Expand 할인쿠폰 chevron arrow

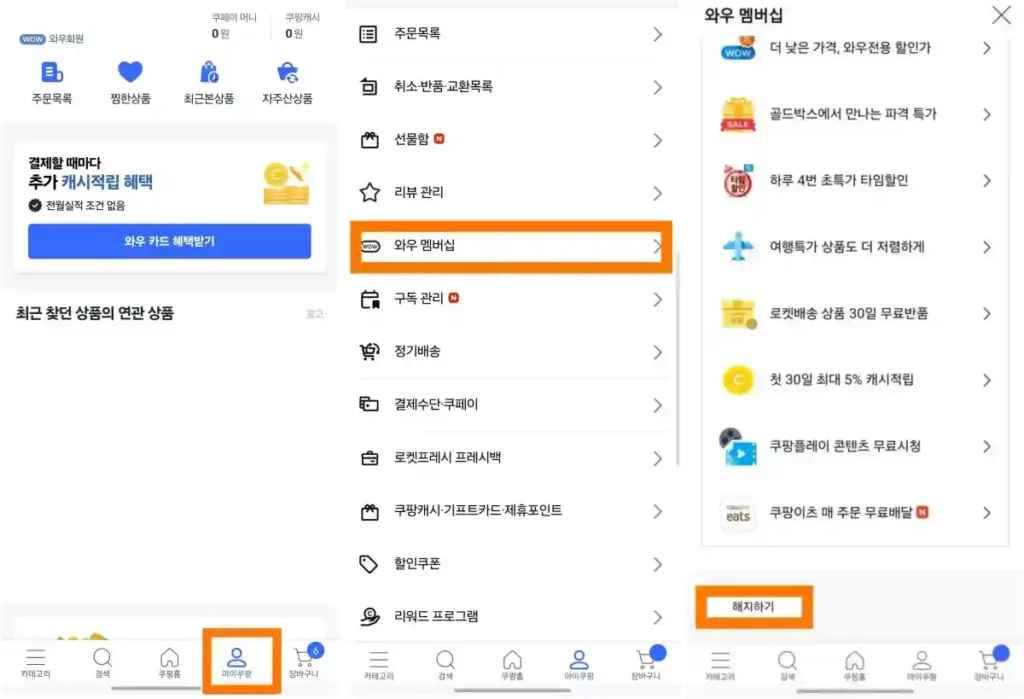pyautogui.click(x=658, y=564)
